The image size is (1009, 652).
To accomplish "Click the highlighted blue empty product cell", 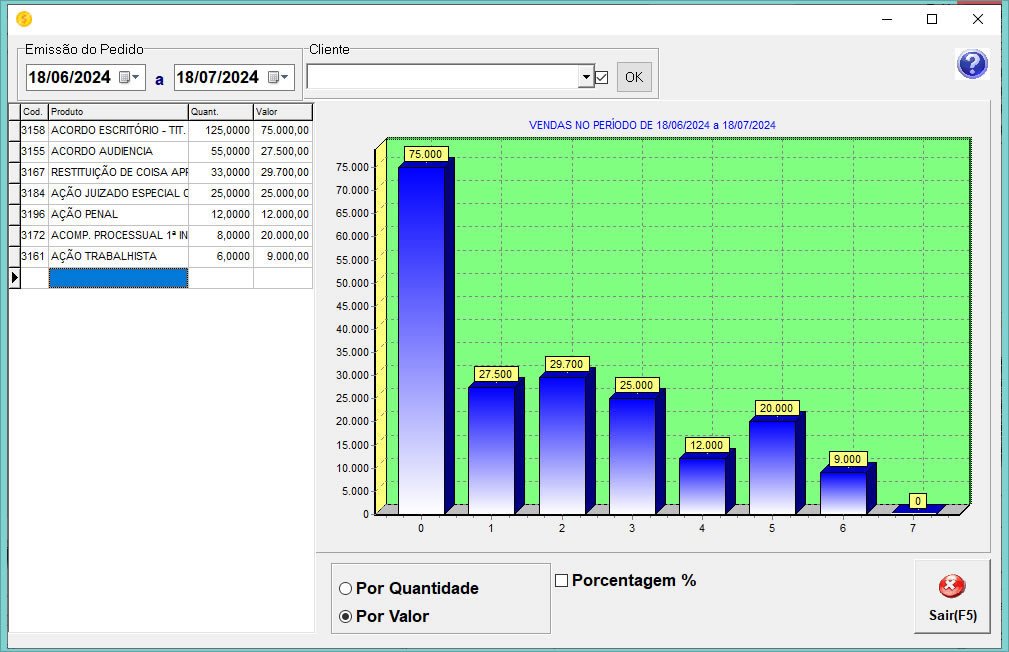I will point(118,278).
